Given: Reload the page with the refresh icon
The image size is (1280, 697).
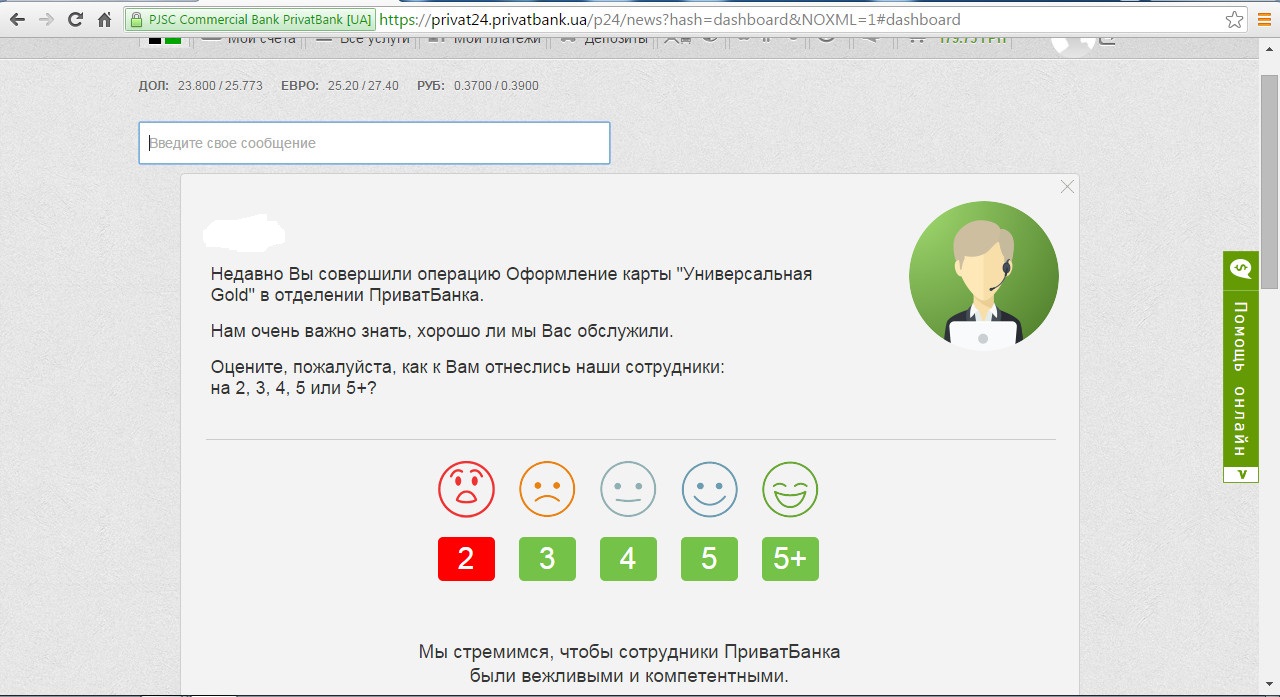Looking at the screenshot, I should [75, 19].
